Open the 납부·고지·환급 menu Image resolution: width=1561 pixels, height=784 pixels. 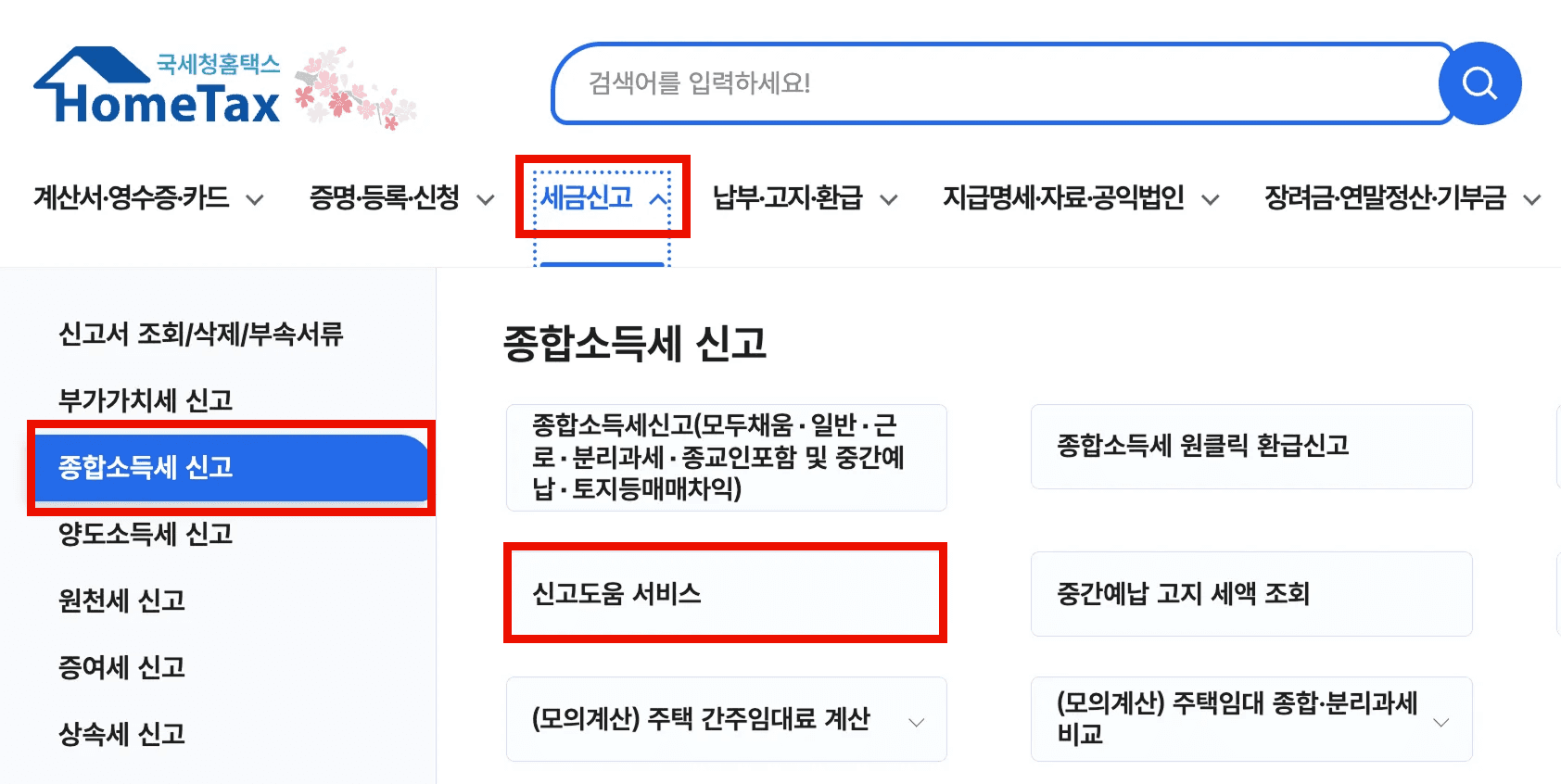tap(788, 198)
